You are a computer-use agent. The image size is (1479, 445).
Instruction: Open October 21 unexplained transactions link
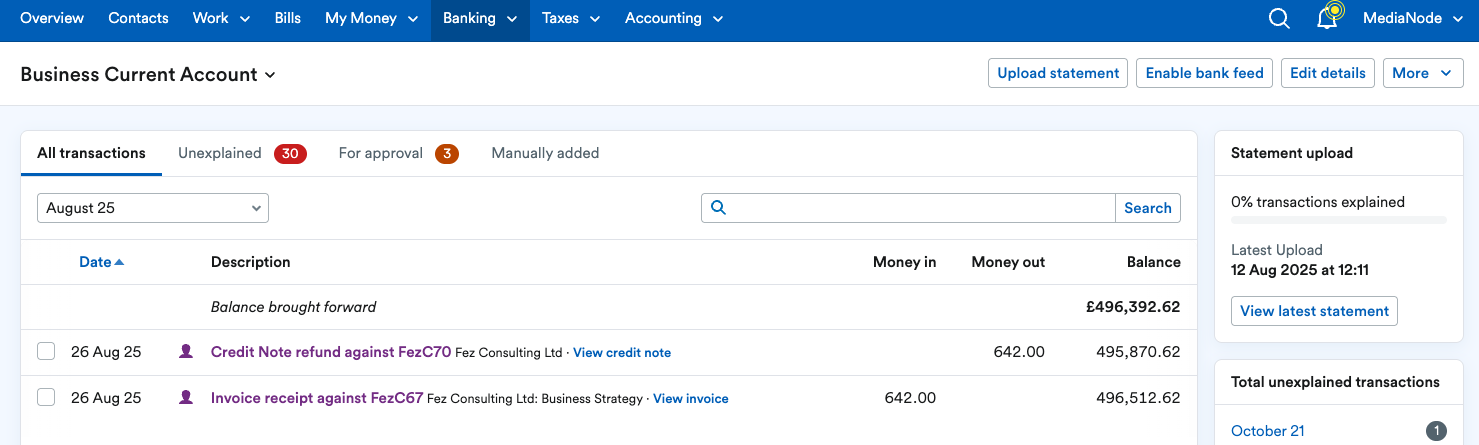point(1268,431)
